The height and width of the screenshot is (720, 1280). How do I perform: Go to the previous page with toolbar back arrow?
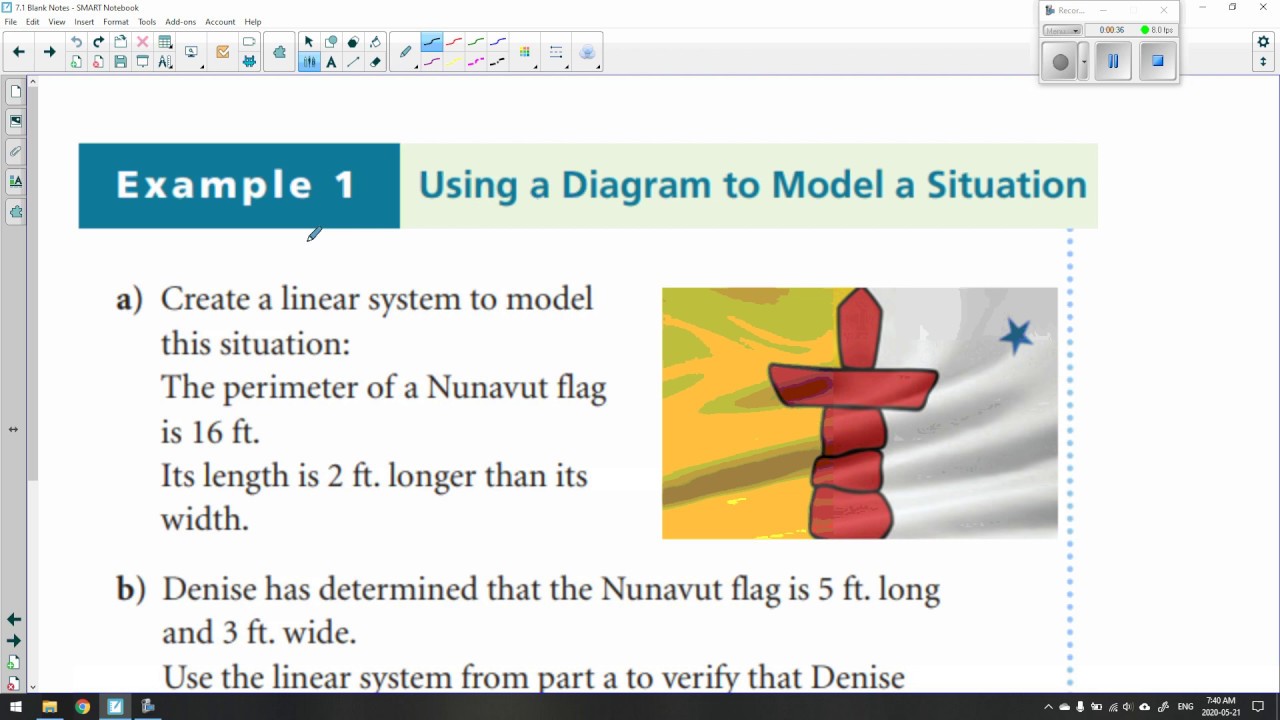18,52
